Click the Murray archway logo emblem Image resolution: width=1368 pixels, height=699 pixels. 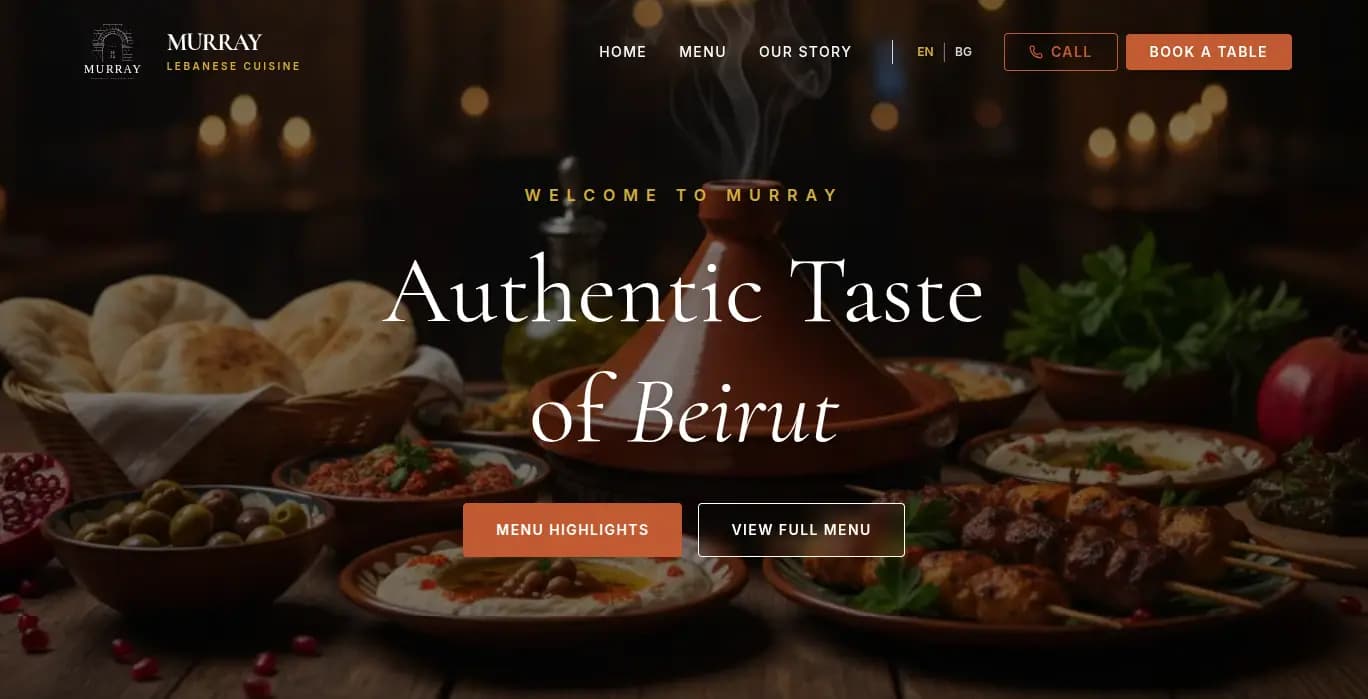(112, 51)
